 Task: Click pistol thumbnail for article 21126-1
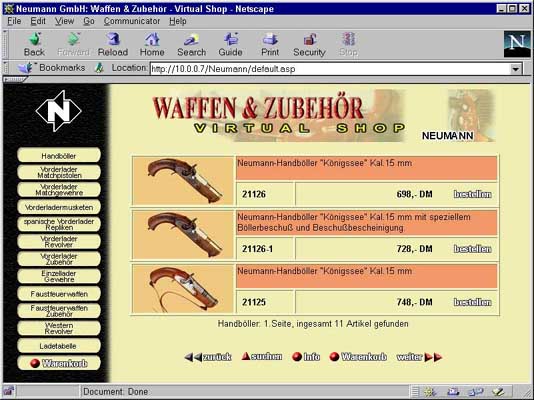183,235
